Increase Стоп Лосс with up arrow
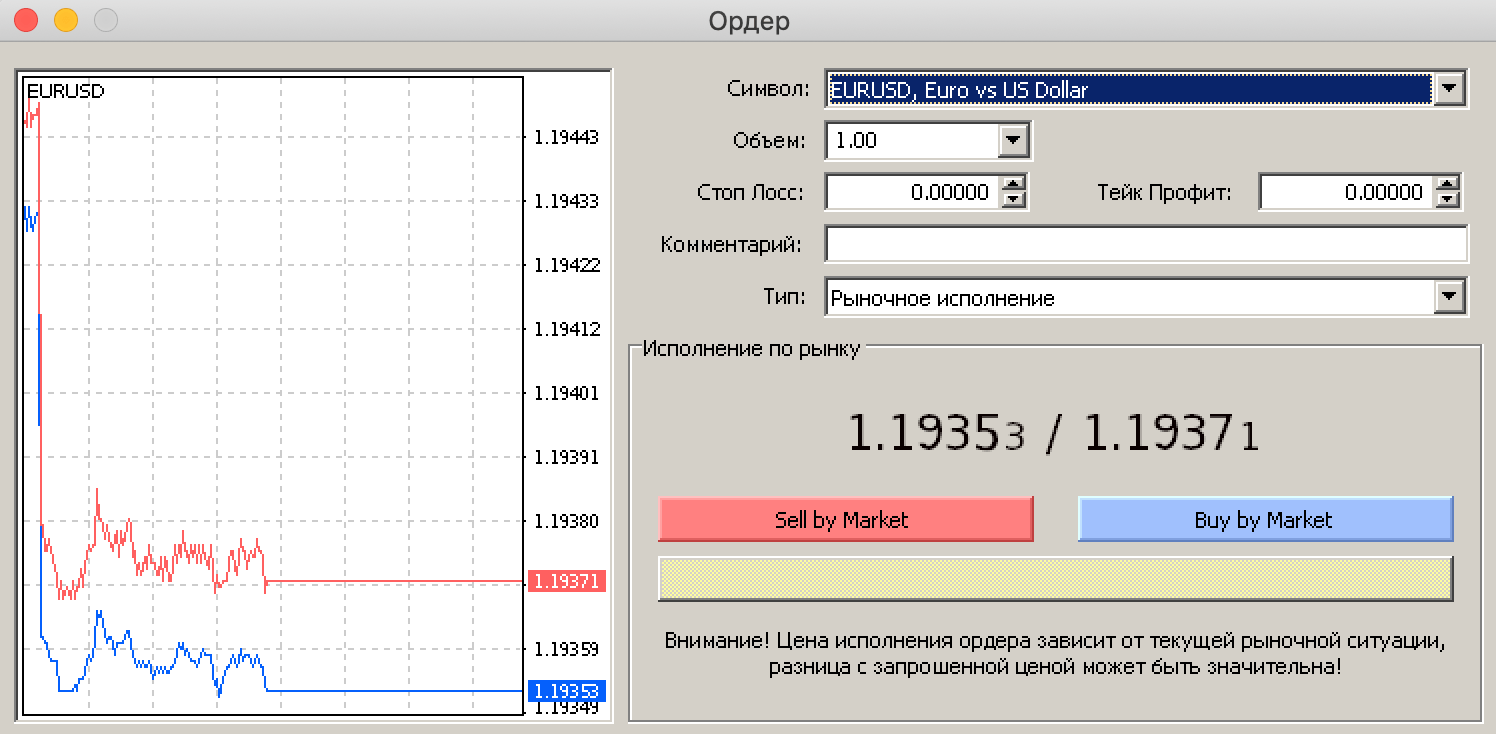1496x734 pixels. click(1014, 184)
